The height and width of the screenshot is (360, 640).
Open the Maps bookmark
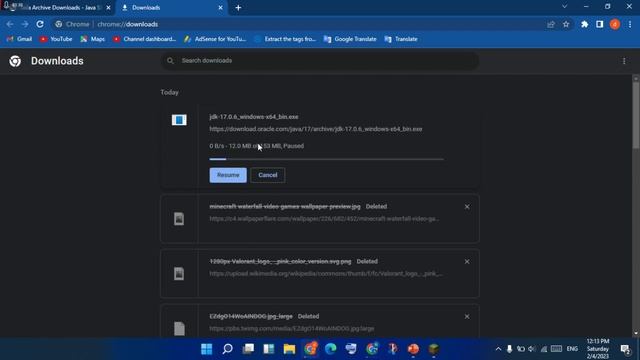[x=93, y=39]
